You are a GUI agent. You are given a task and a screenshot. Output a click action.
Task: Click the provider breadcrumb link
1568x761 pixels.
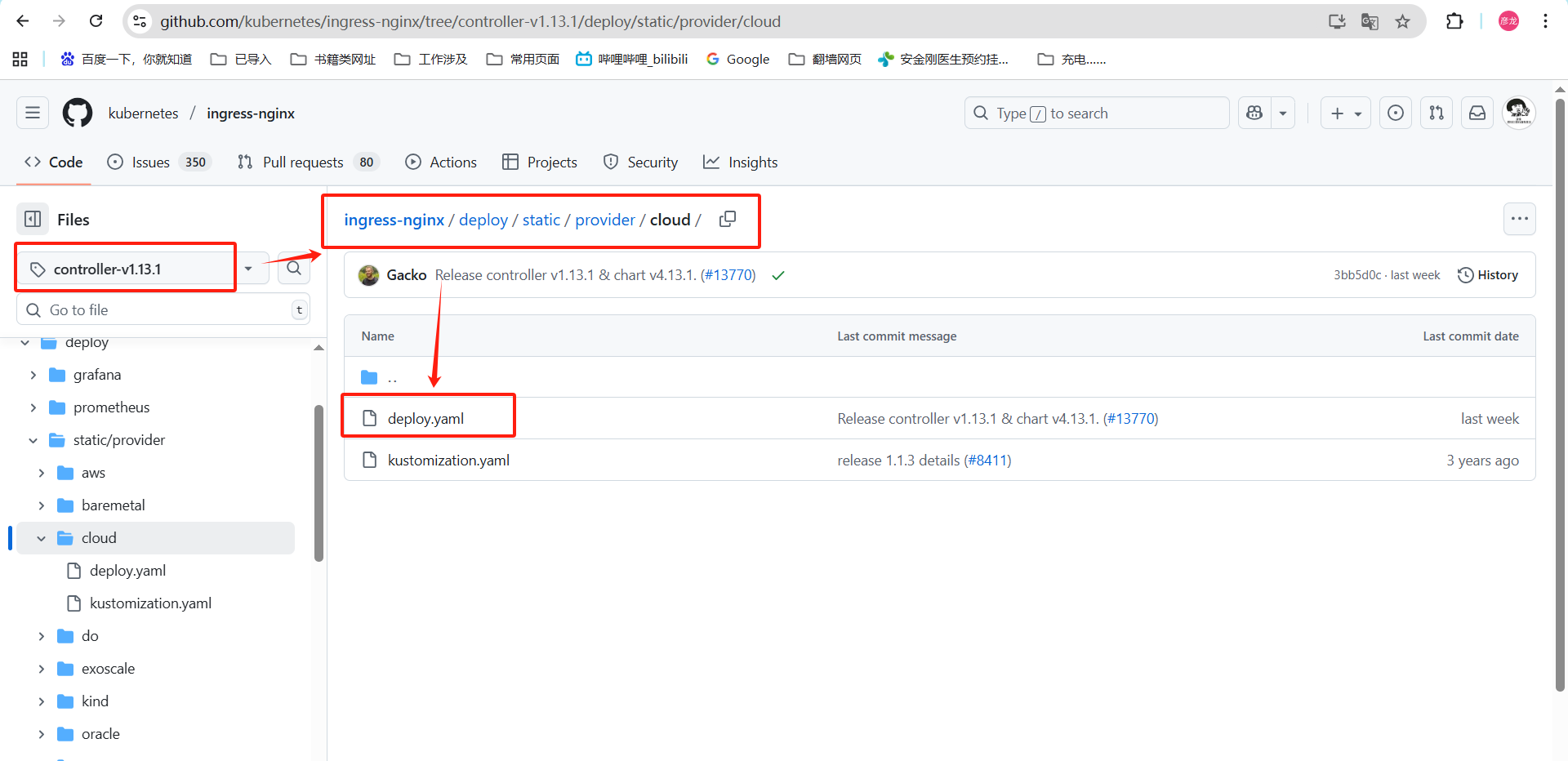tap(605, 219)
